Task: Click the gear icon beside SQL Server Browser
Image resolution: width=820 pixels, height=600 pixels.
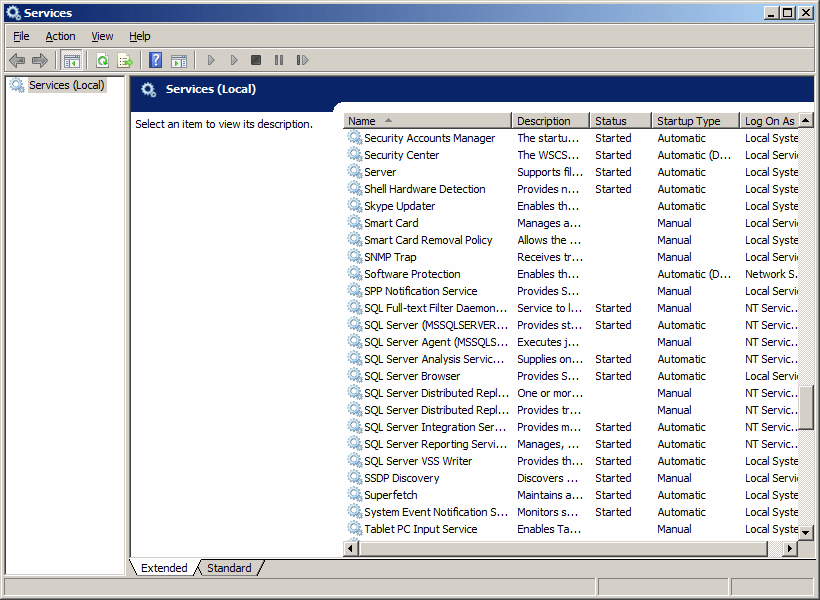Action: pos(355,376)
